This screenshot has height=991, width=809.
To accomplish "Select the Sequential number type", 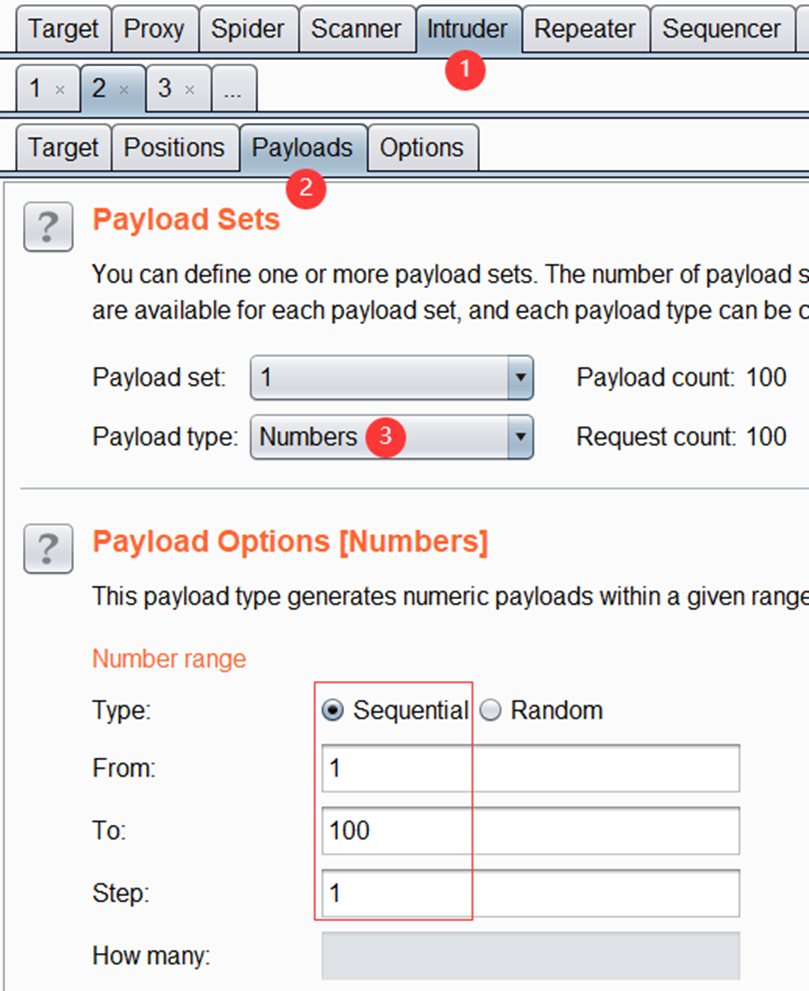I will click(332, 710).
